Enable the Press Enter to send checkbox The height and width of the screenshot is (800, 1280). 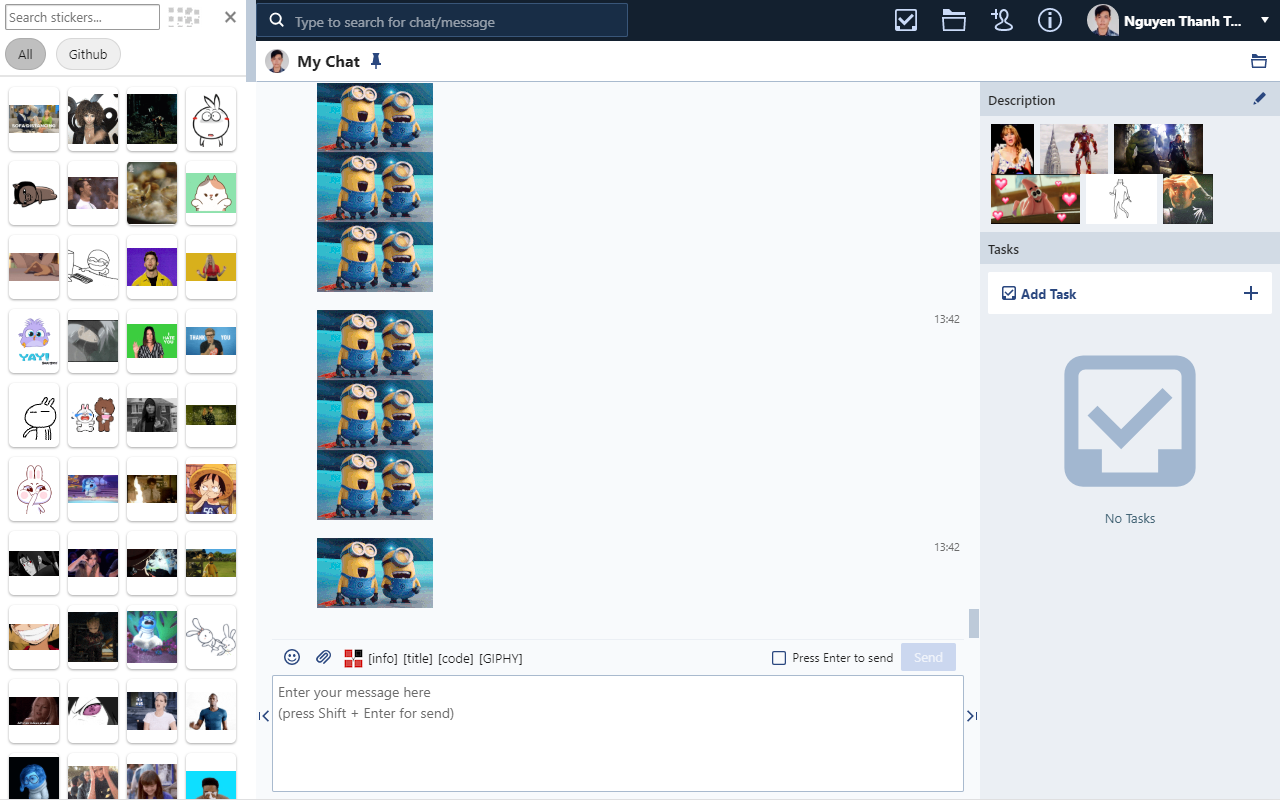(779, 658)
